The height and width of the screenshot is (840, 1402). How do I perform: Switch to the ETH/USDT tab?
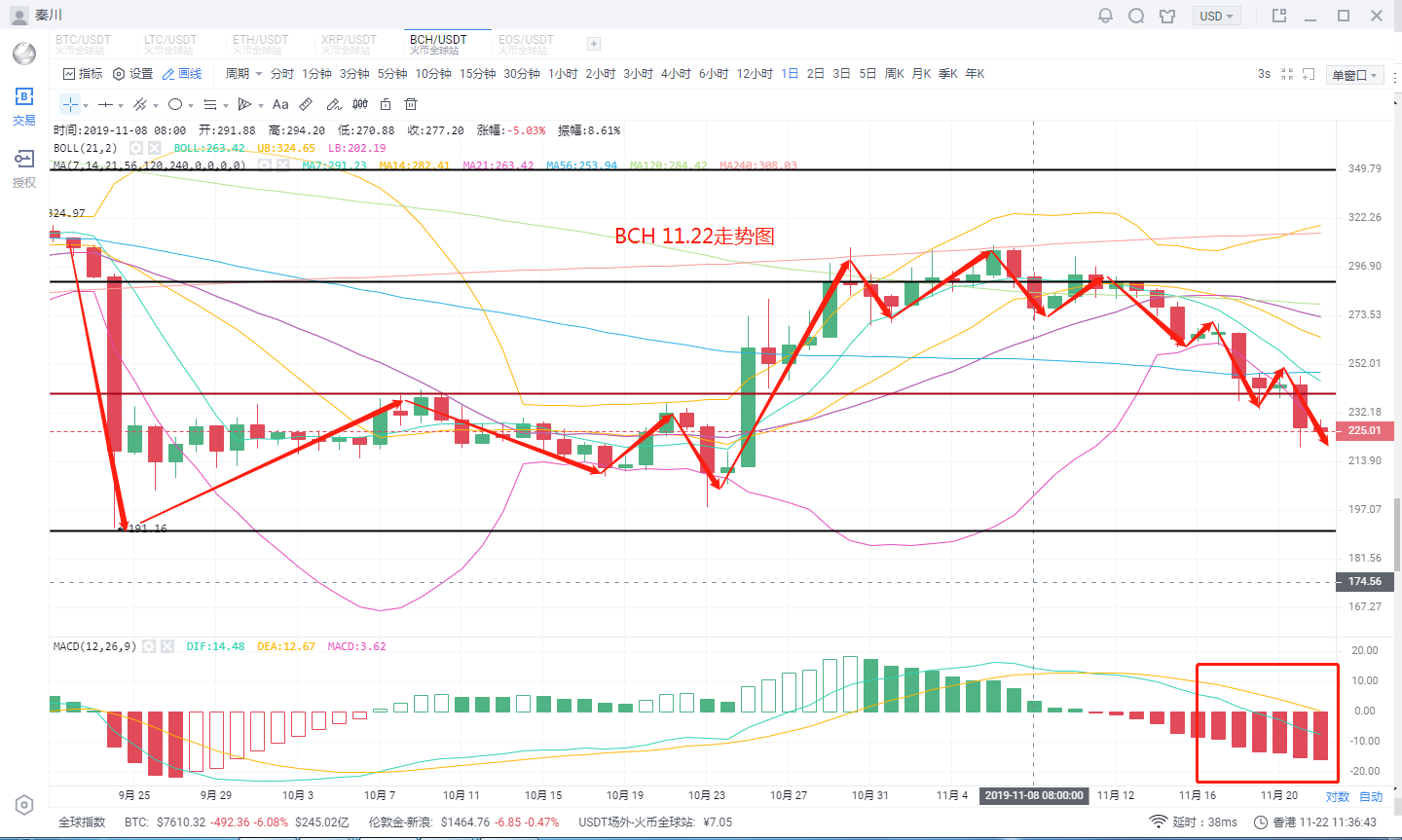[x=260, y=44]
